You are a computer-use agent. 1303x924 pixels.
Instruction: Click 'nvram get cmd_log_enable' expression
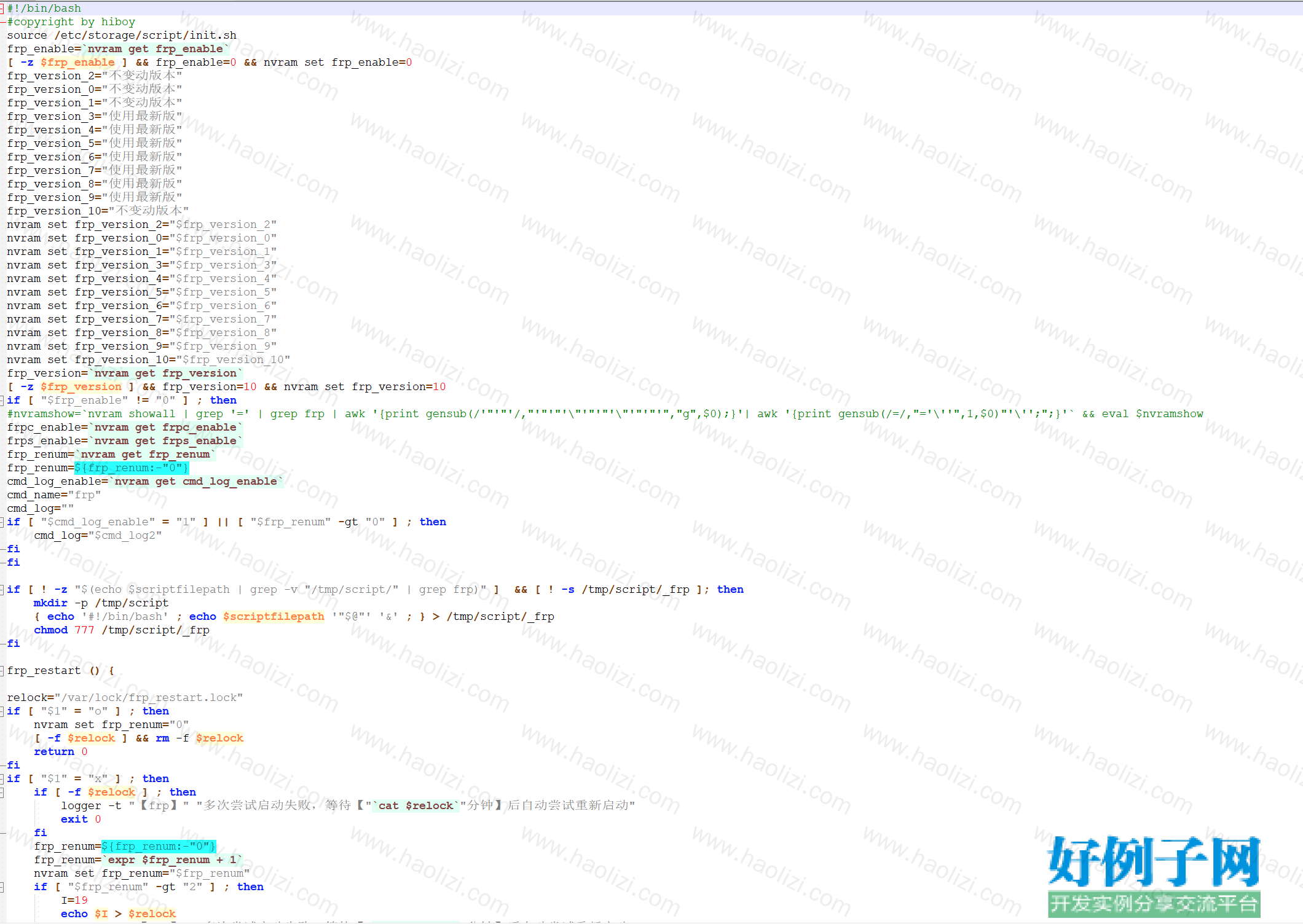(x=196, y=481)
